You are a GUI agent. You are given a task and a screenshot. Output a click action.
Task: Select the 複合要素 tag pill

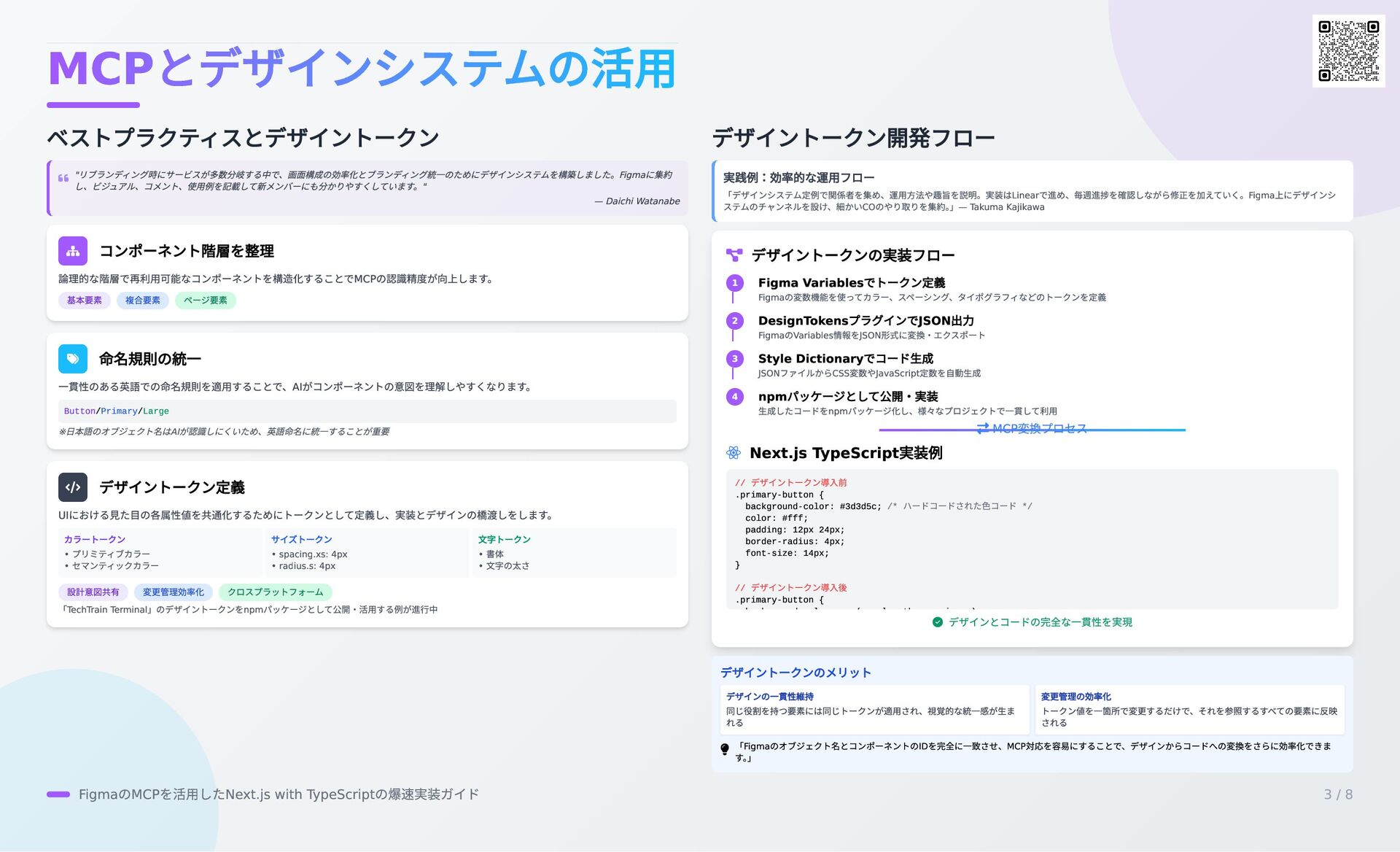143,301
